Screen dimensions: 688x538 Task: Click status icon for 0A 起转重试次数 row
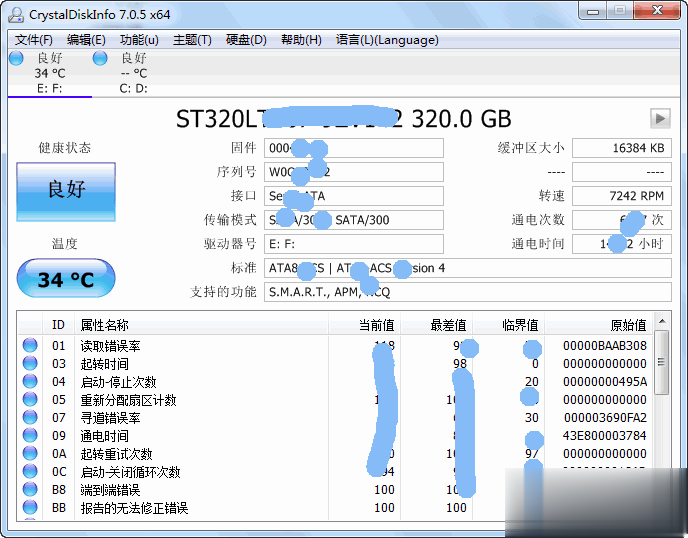coord(30,453)
